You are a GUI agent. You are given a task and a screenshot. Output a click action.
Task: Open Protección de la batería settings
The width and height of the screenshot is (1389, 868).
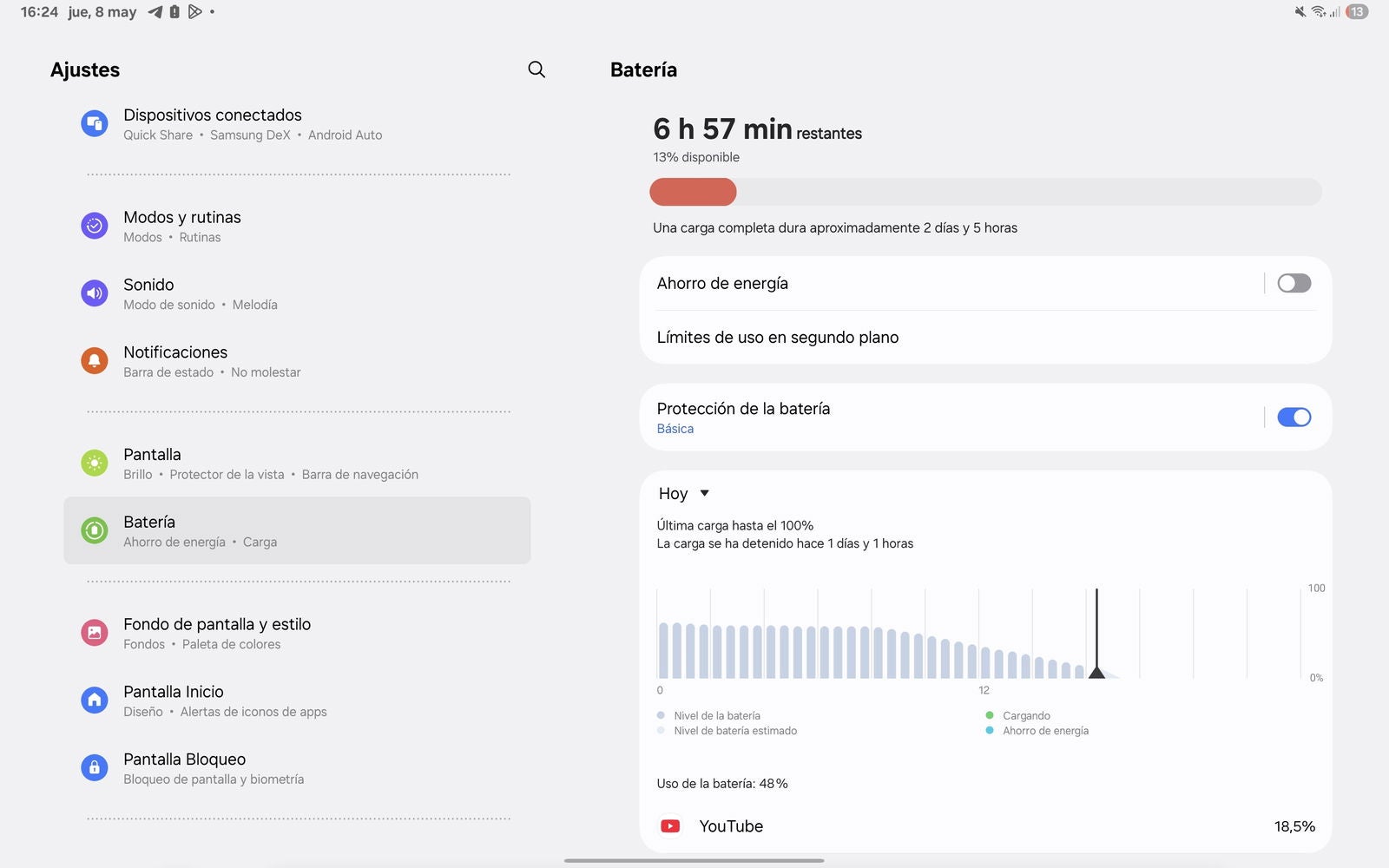click(x=743, y=417)
